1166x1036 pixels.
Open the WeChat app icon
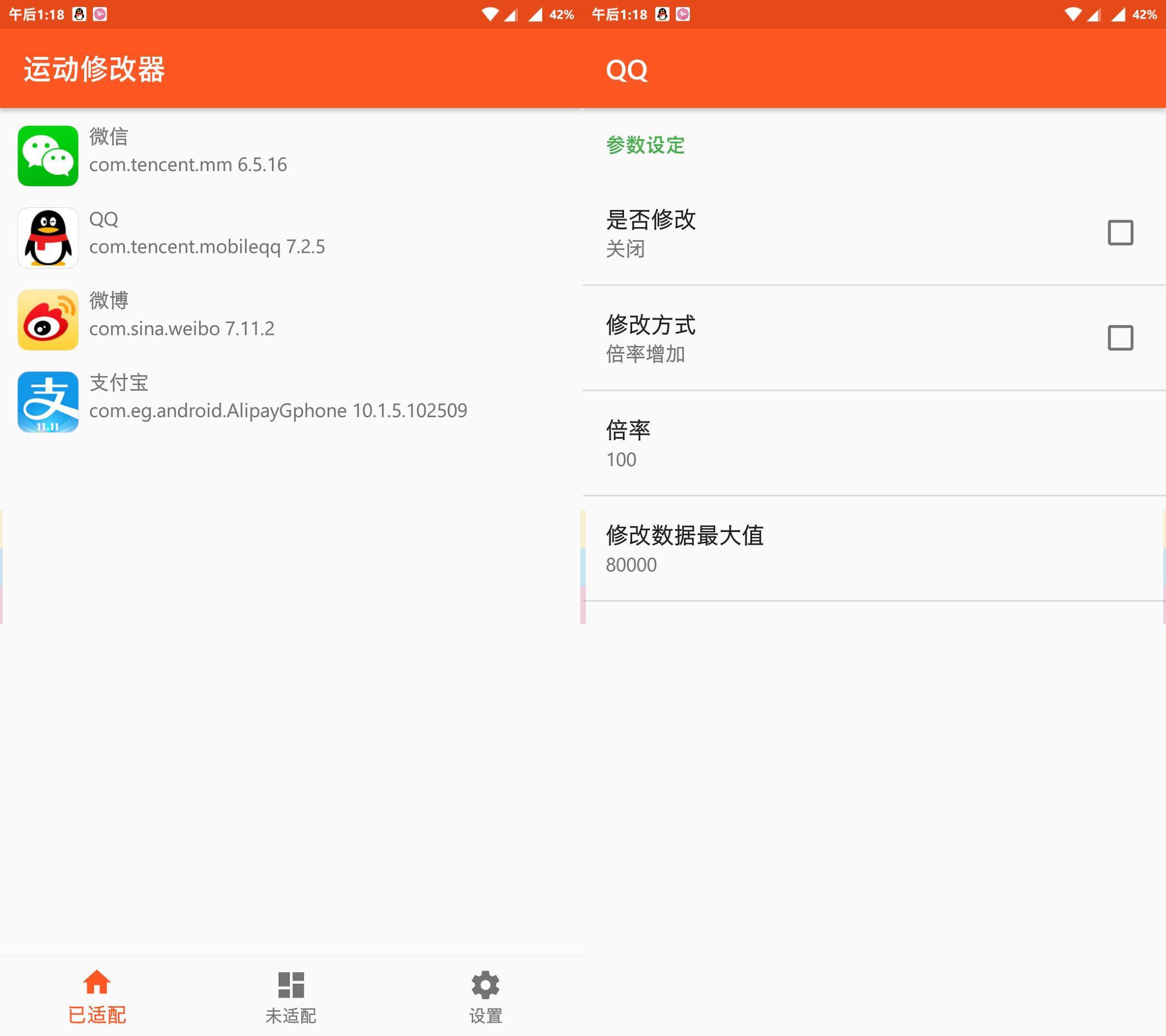(x=48, y=156)
